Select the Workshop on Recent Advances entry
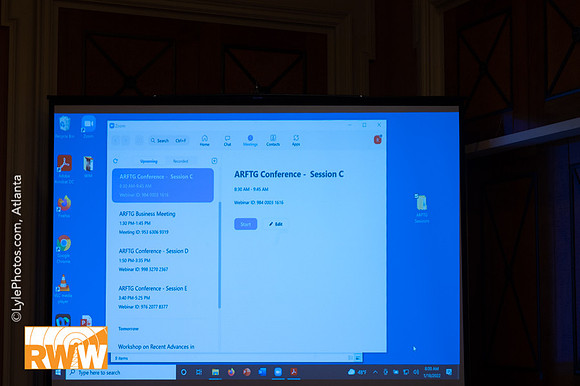 point(156,347)
